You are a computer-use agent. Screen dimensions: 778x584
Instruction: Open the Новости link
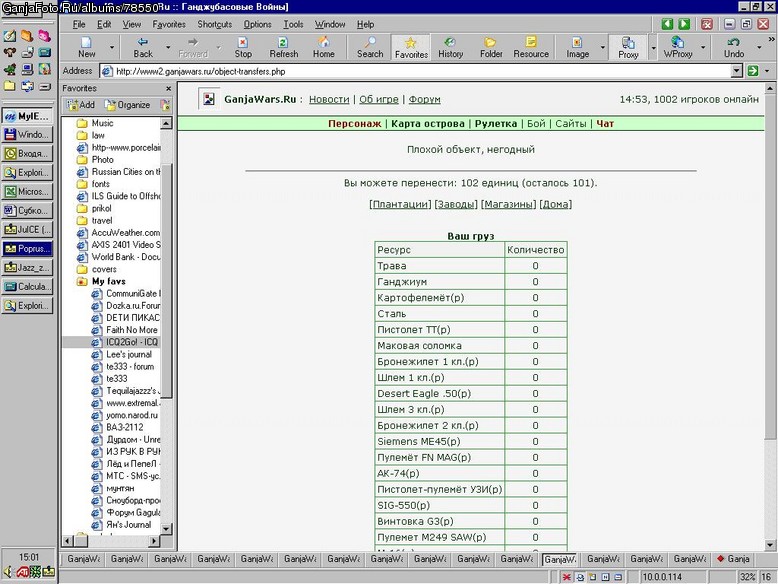click(329, 99)
